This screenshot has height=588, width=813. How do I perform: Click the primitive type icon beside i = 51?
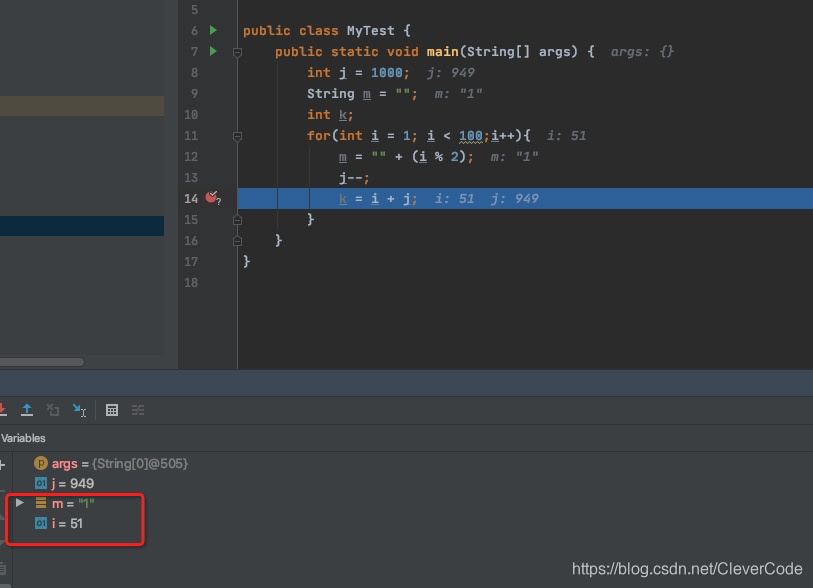[x=40, y=523]
